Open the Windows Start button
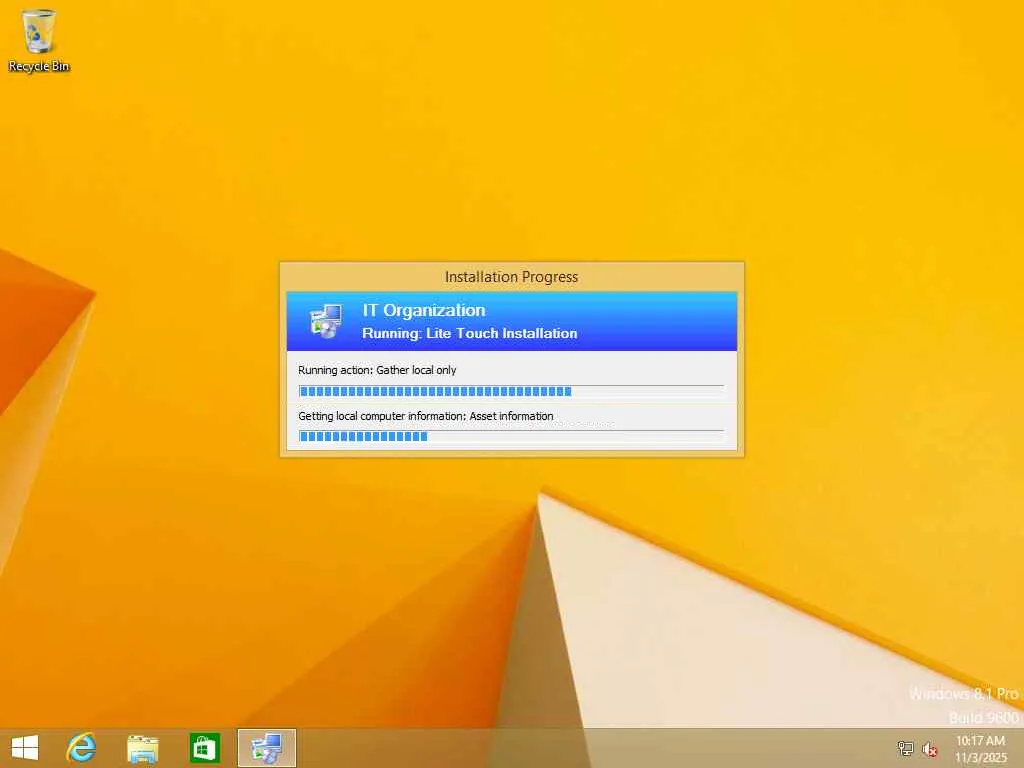This screenshot has width=1024, height=768. [25, 748]
